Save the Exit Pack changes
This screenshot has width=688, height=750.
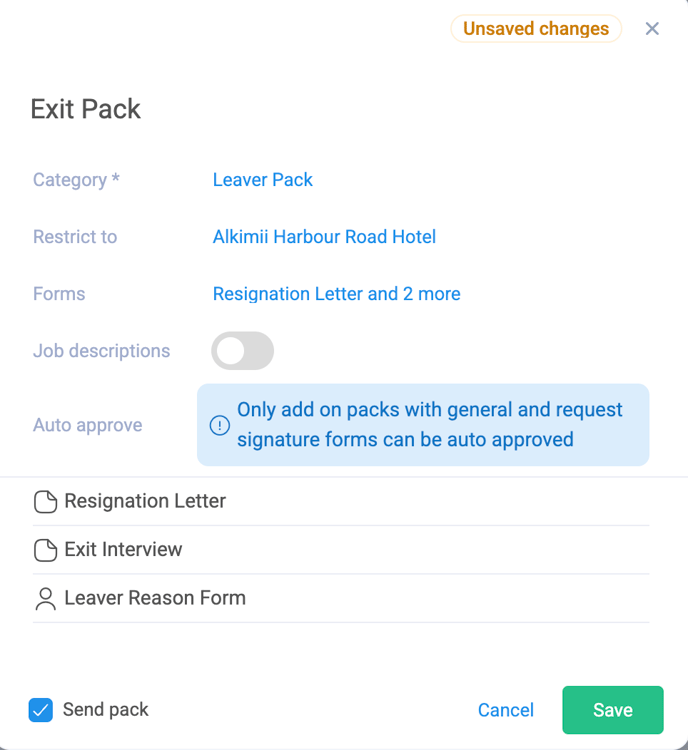coord(613,710)
